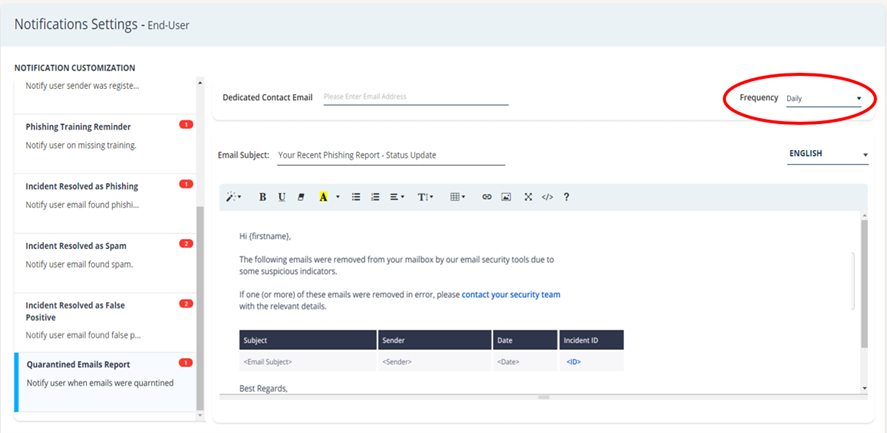Click the editor scrollbar down arrow
This screenshot has width=887, height=433.
coord(864,388)
